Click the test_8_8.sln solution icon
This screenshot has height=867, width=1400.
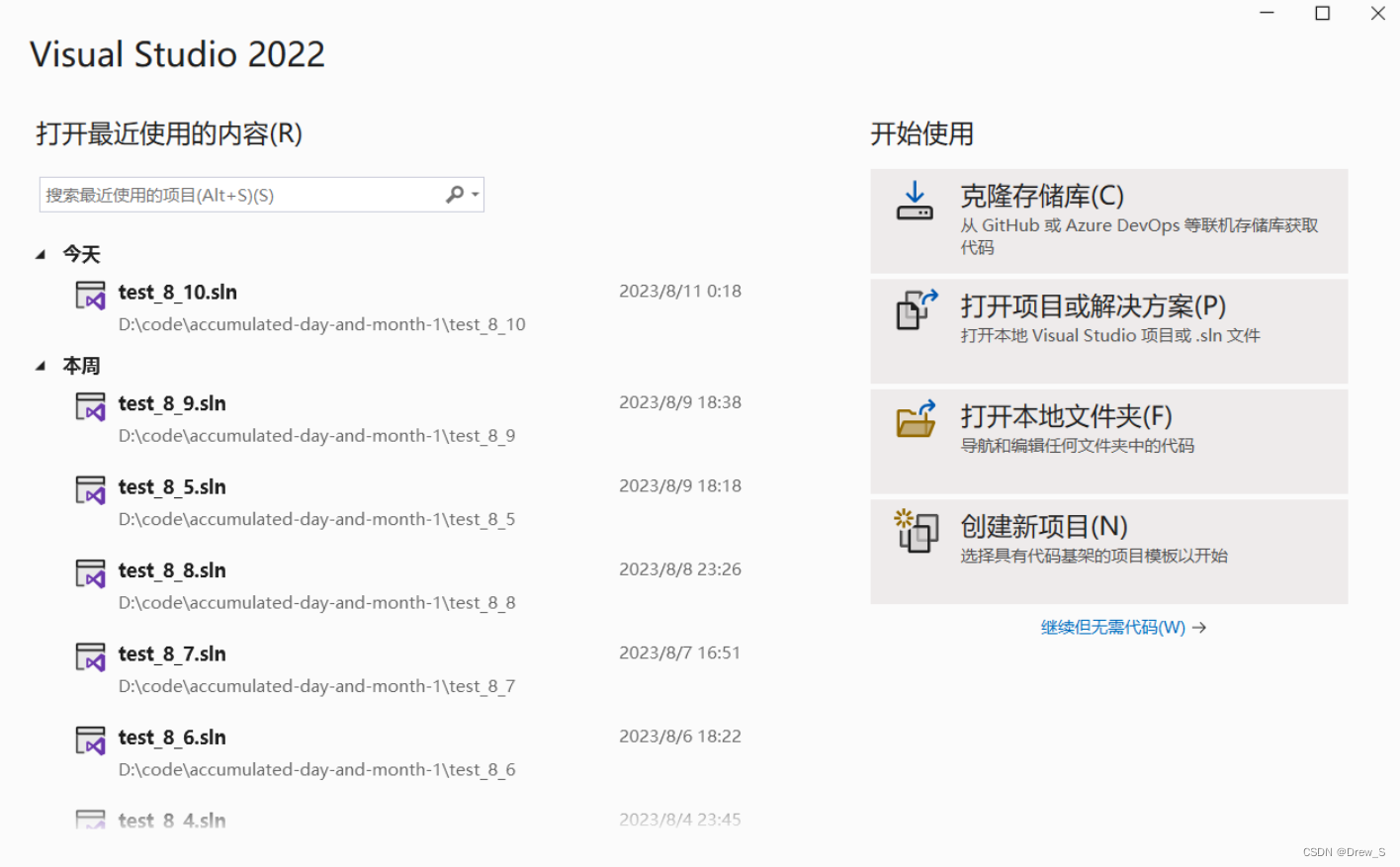point(91,573)
